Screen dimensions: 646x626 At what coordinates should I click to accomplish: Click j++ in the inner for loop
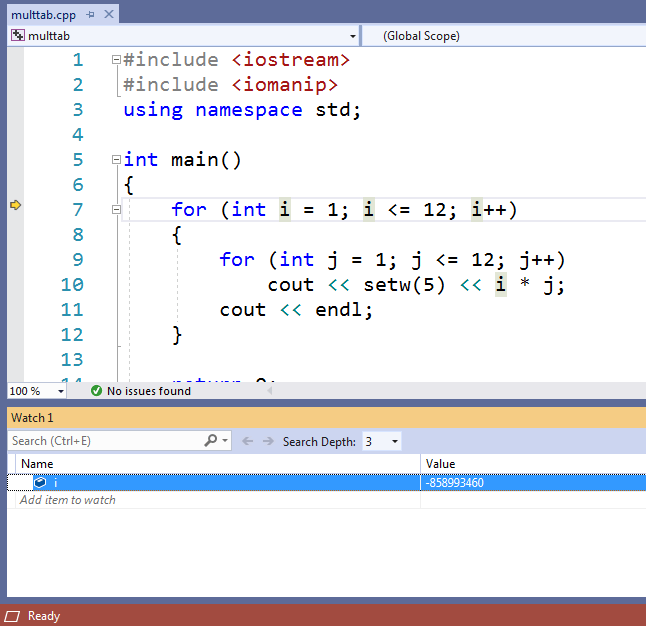[537, 260]
